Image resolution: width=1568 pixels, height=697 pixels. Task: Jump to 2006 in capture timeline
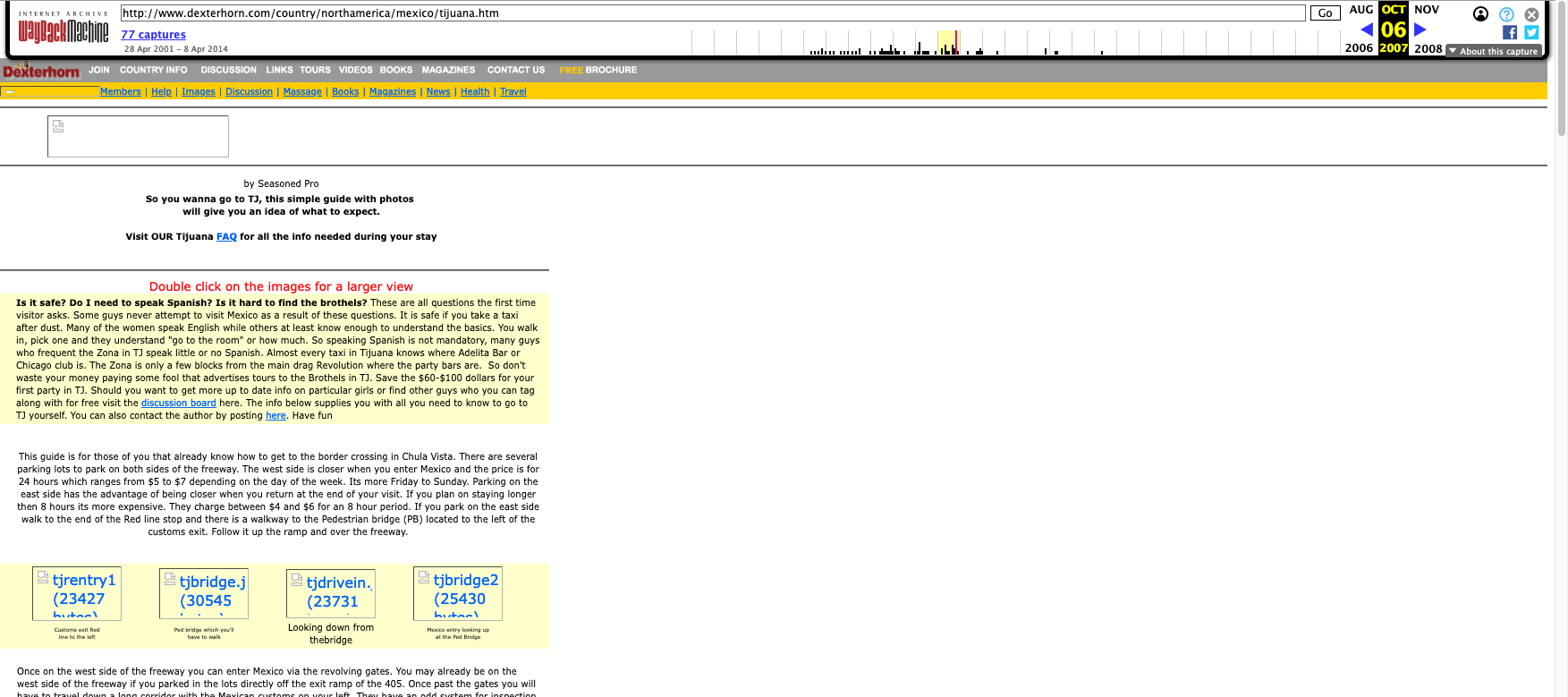pyautogui.click(x=1359, y=48)
